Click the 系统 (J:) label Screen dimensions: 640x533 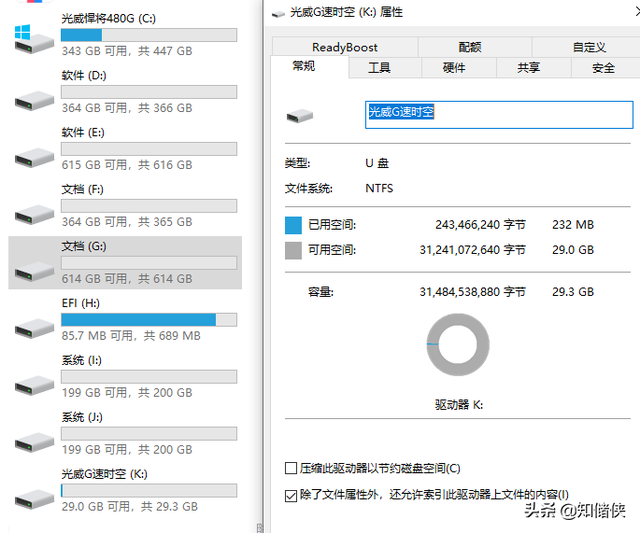click(82, 418)
